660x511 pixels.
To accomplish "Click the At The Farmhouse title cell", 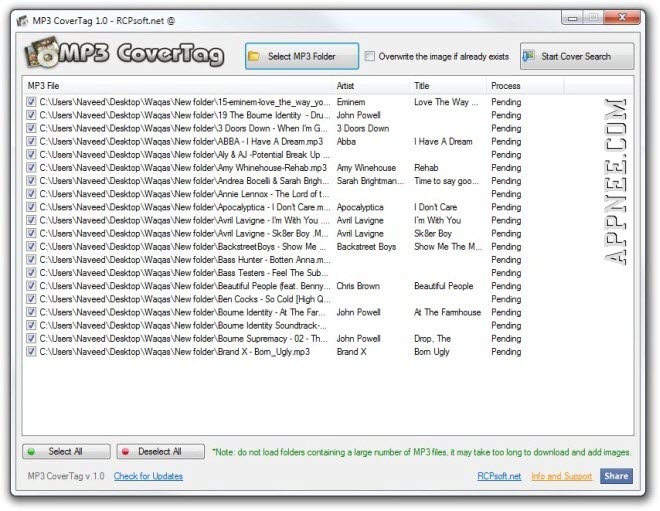I will click(447, 312).
